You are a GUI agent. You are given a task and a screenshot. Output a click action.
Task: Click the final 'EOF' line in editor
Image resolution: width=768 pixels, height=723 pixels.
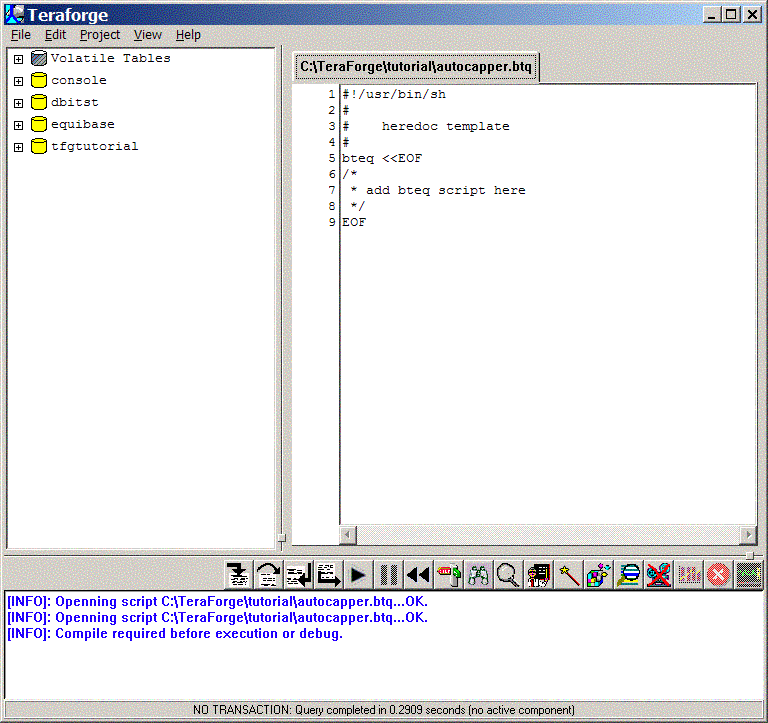click(354, 222)
